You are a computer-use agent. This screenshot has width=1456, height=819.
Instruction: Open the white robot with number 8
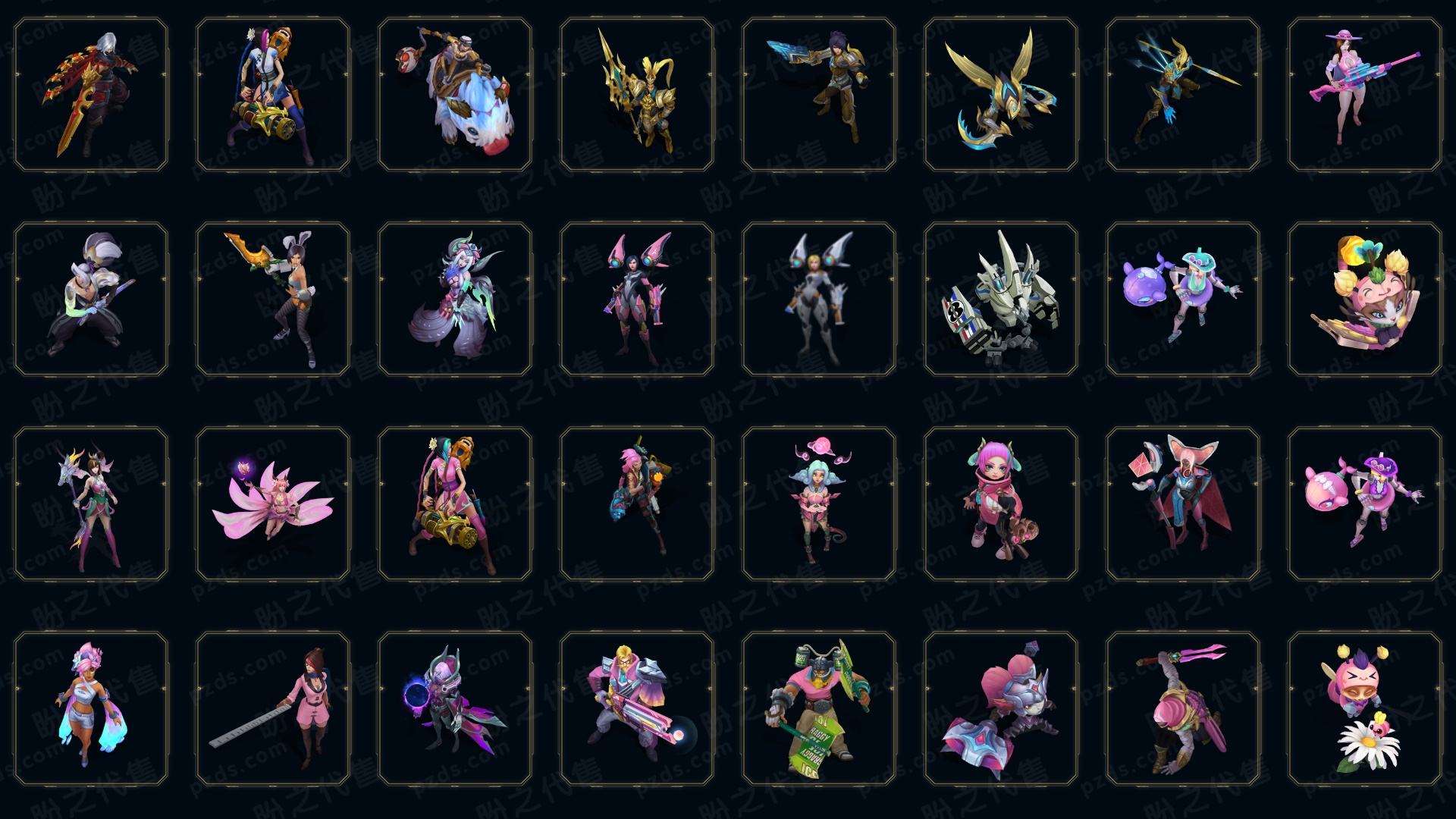click(1001, 299)
